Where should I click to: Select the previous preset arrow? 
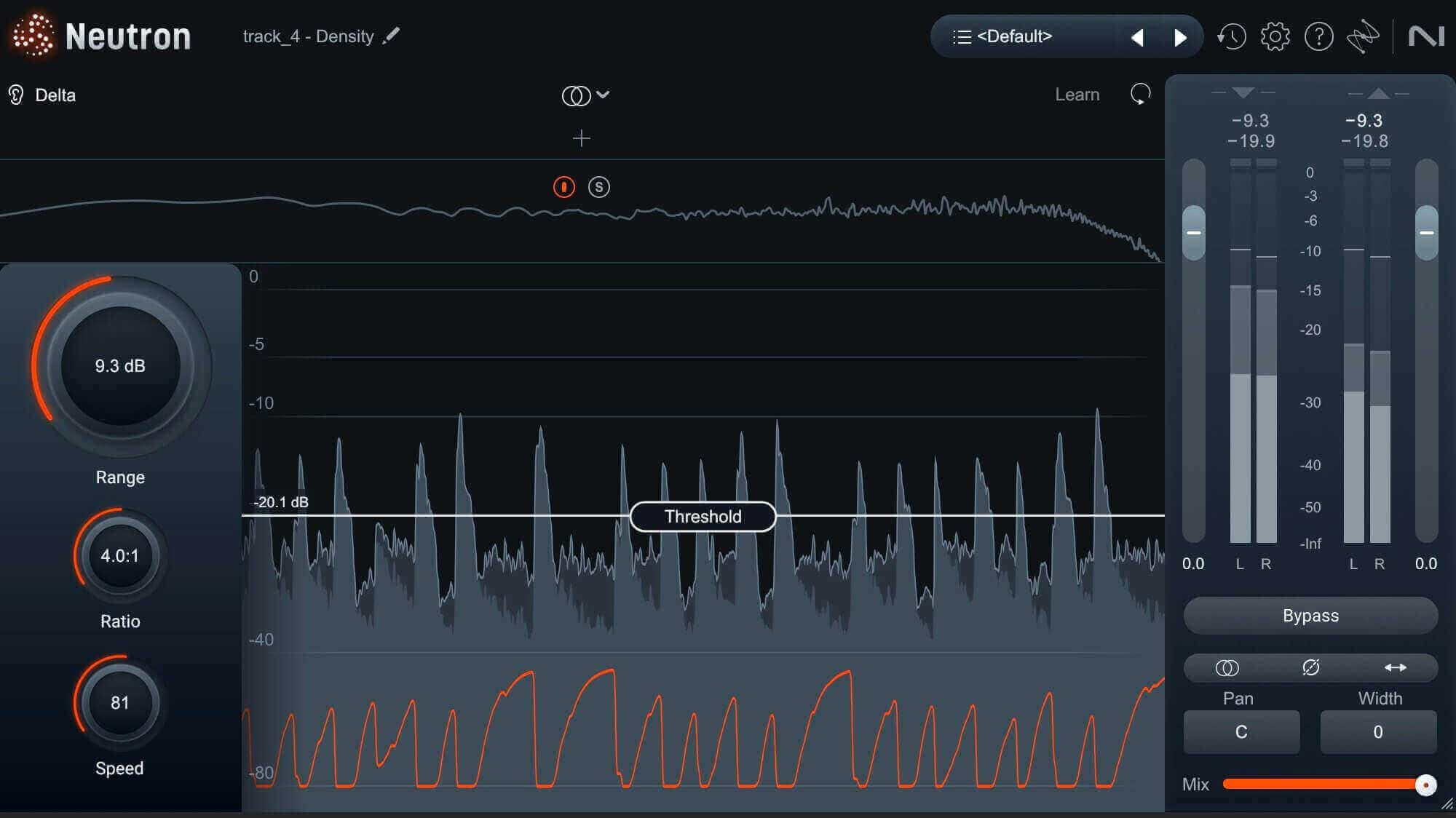1137,37
